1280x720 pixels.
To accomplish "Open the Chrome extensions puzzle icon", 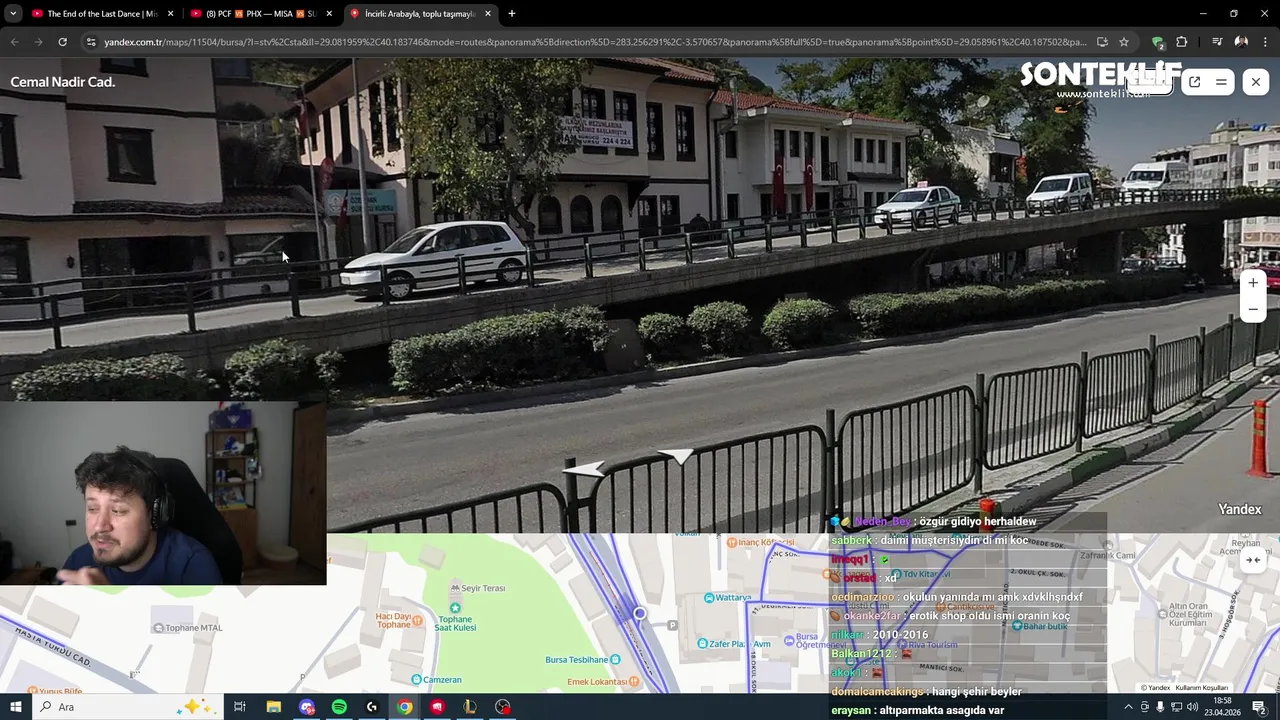I will [1182, 42].
